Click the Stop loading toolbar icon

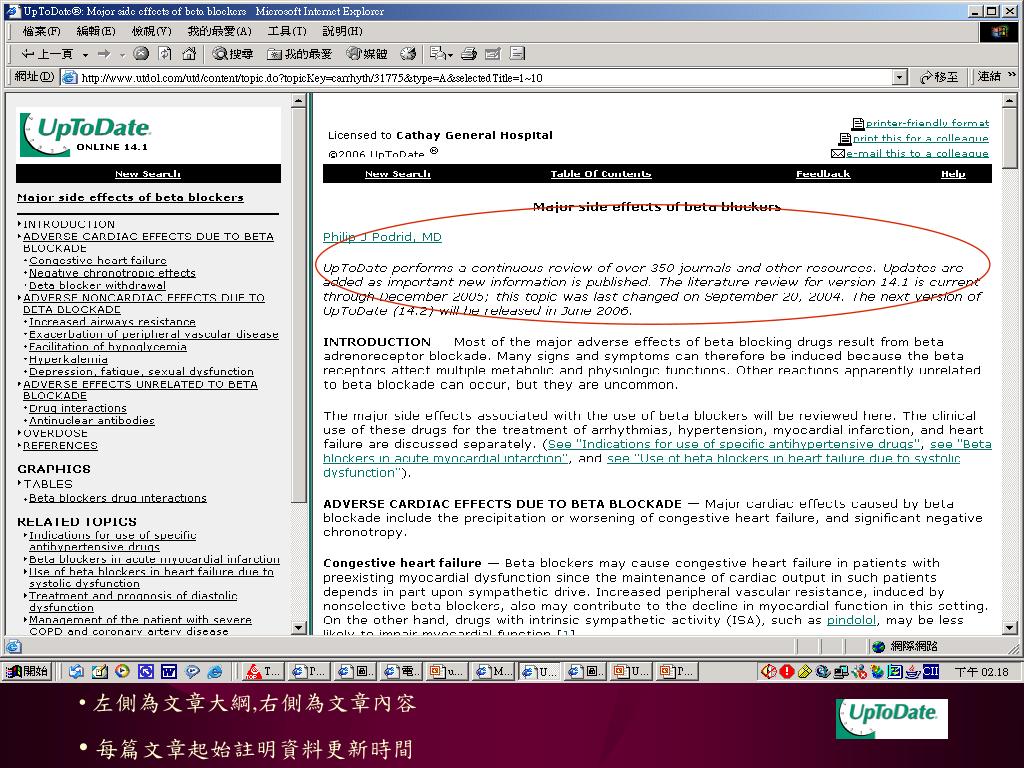[x=140, y=54]
